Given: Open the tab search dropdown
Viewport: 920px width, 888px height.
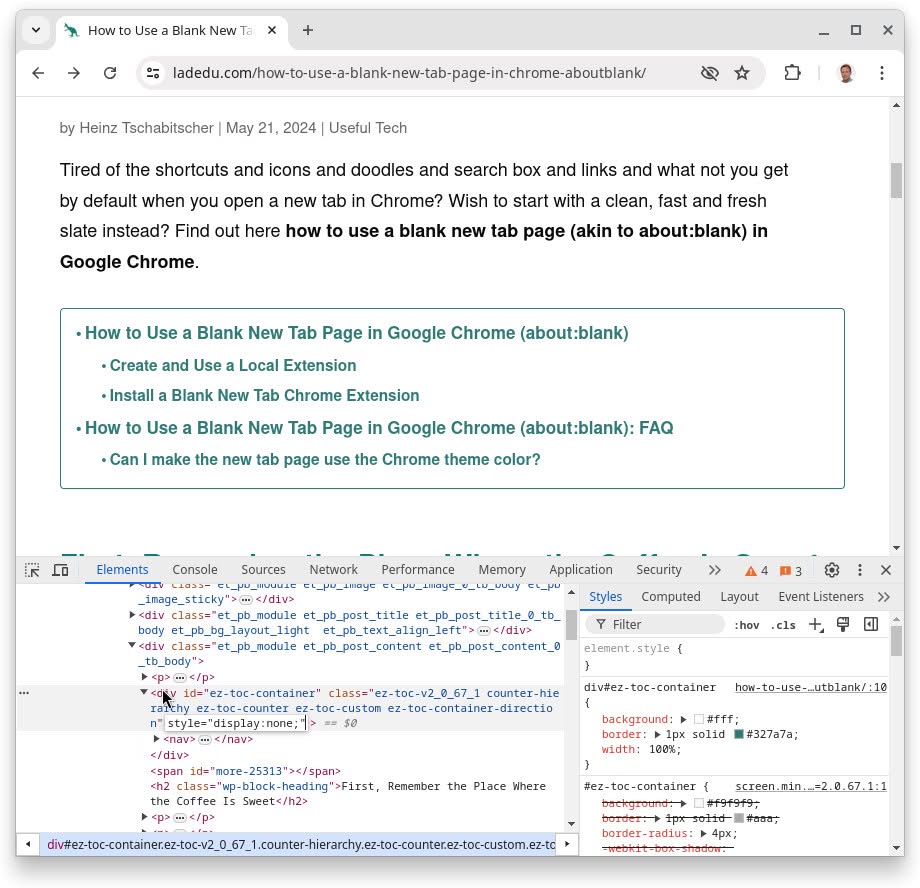Looking at the screenshot, I should [36, 30].
